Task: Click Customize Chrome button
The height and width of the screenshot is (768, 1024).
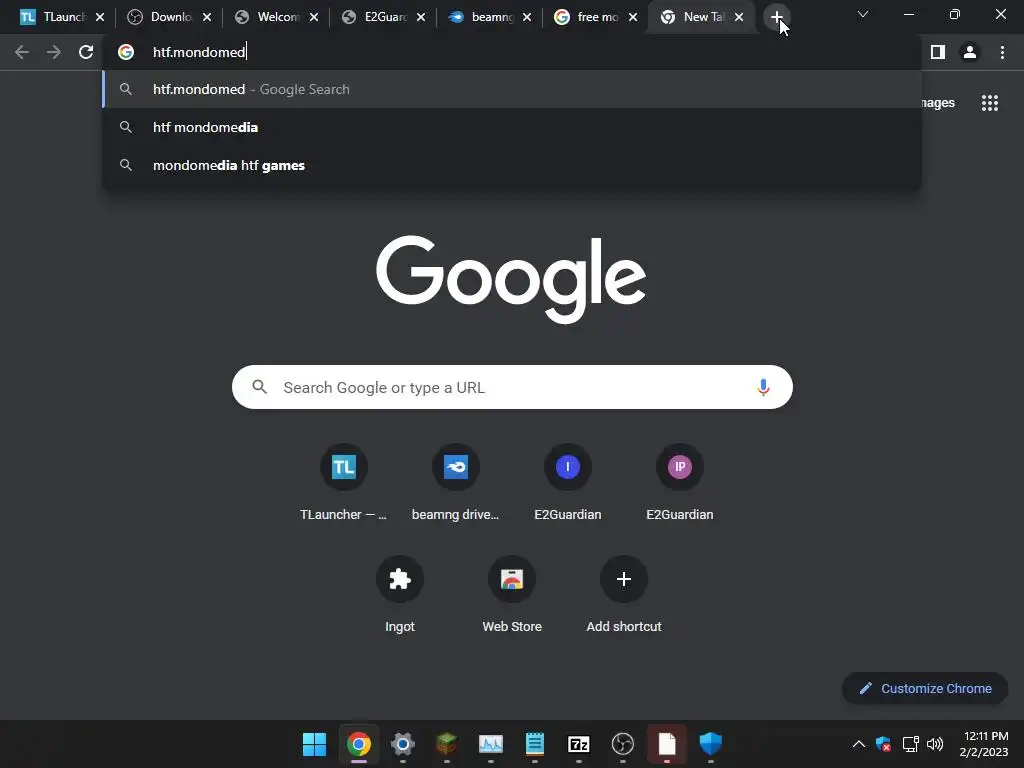Action: [925, 688]
